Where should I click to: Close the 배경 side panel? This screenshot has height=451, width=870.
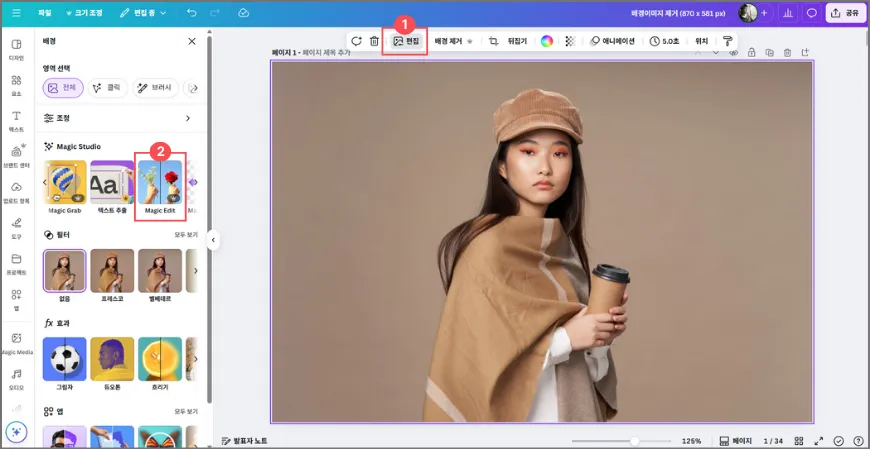tap(192, 41)
